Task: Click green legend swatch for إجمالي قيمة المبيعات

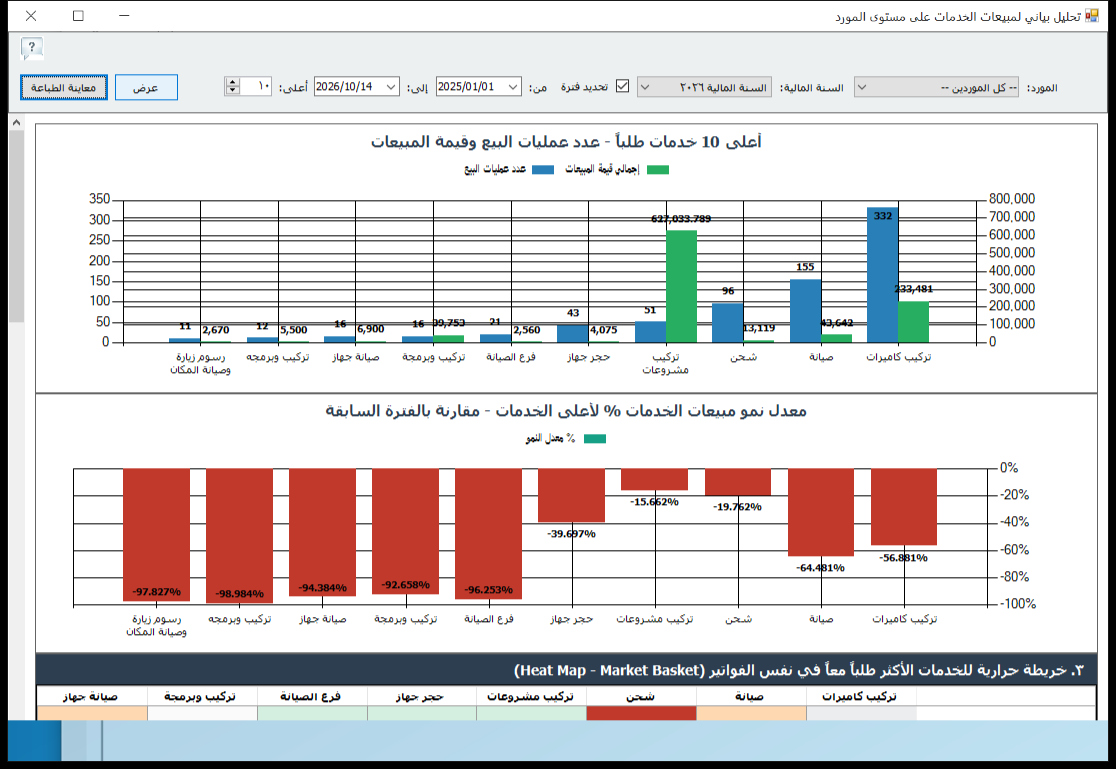Action: point(658,169)
